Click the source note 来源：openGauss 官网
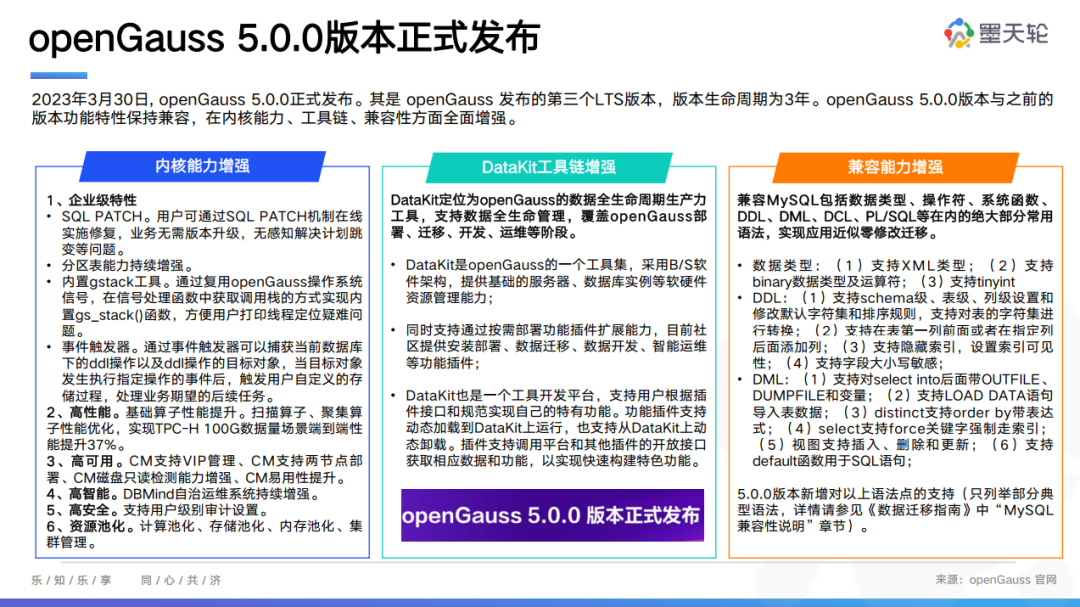The width and height of the screenshot is (1080, 607). click(996, 580)
